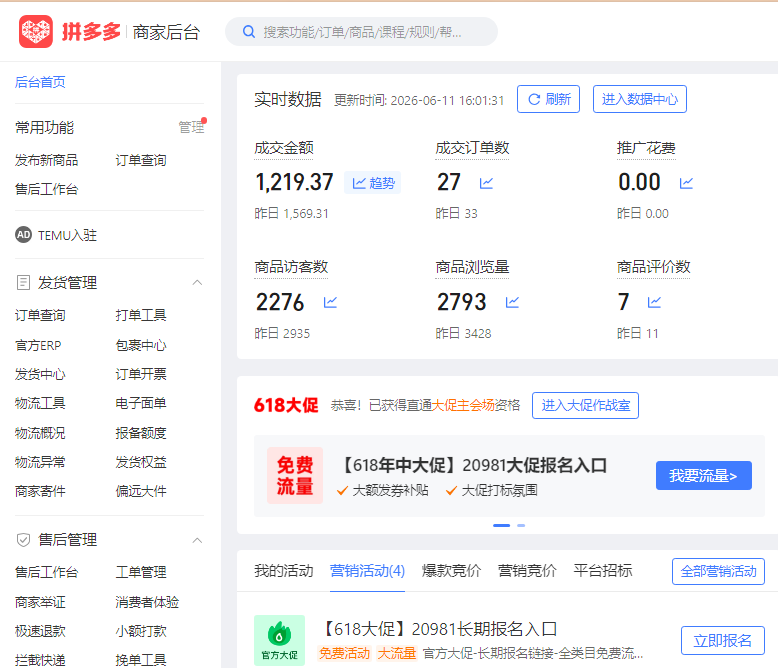
Task: Select the 营销活动(4) tab
Action: (x=367, y=571)
